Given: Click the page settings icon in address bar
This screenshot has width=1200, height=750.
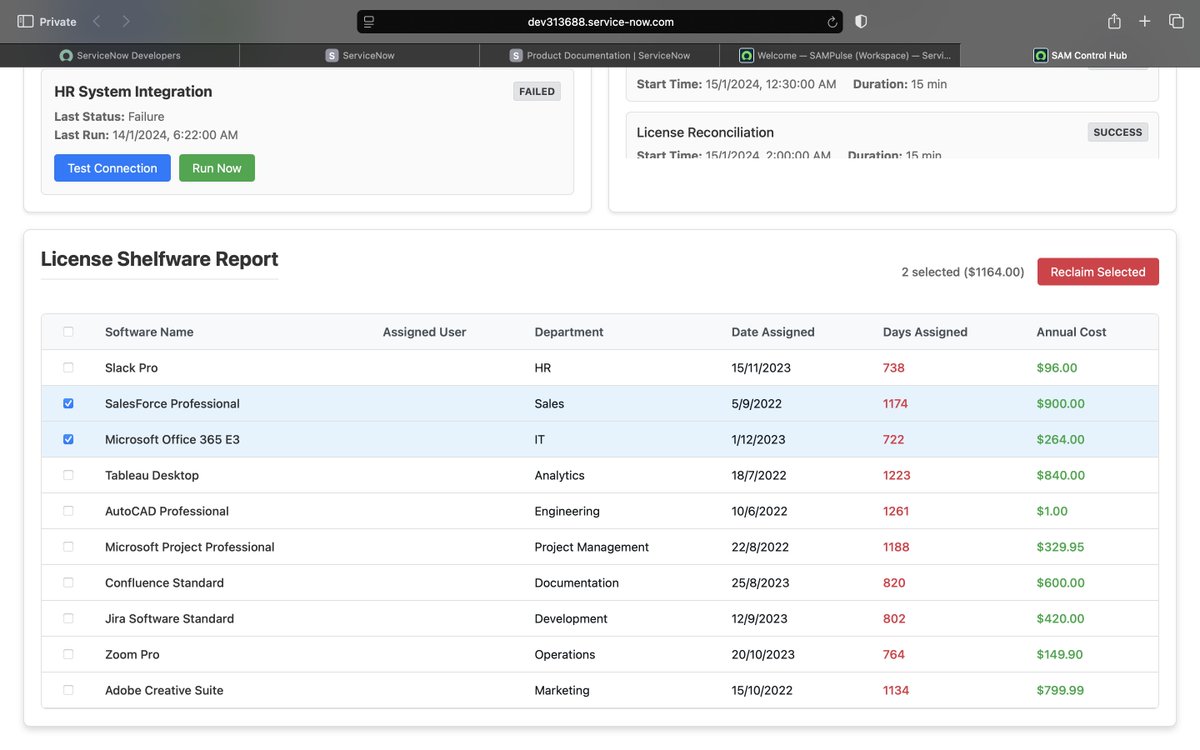Looking at the screenshot, I should (369, 22).
